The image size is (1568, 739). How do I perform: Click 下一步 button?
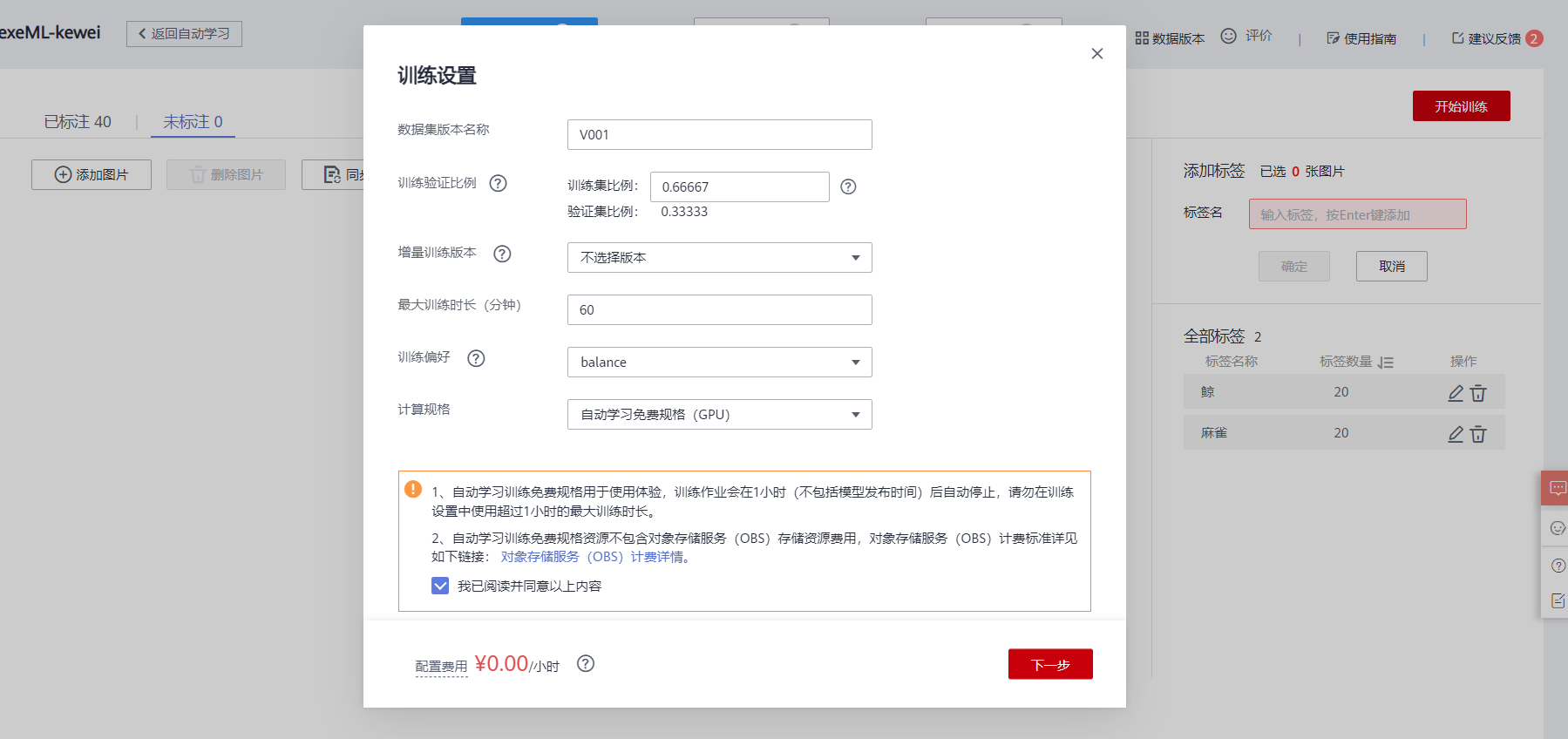point(1050,664)
